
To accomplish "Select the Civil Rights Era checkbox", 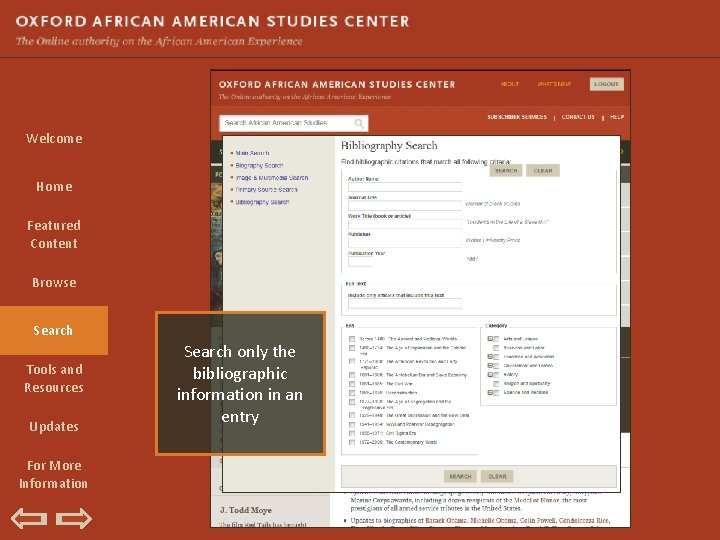I will pyautogui.click(x=352, y=433).
